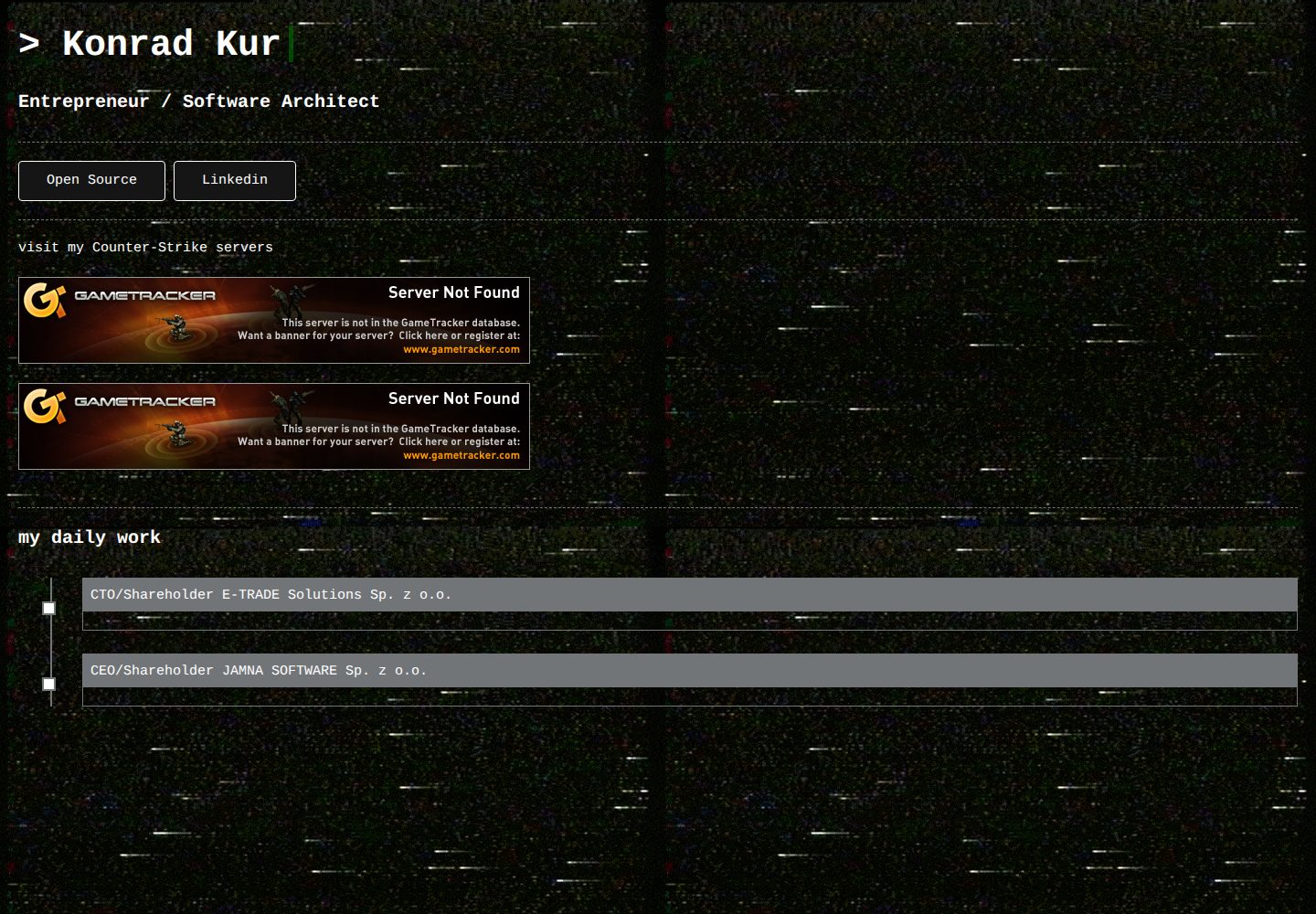This screenshot has height=914, width=1316.
Task: Open first banner's www.gametracker.com link
Action: point(462,349)
